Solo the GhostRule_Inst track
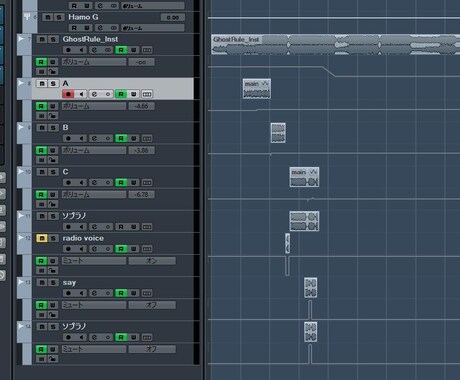The image size is (460, 380). pos(53,39)
